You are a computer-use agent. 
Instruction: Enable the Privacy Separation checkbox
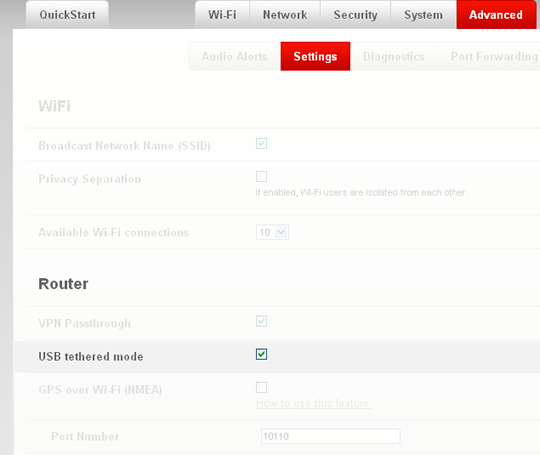[x=261, y=176]
